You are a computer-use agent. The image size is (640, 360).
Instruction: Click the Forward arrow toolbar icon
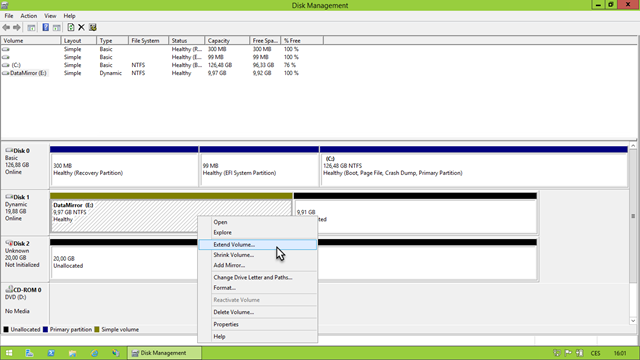pos(17,27)
